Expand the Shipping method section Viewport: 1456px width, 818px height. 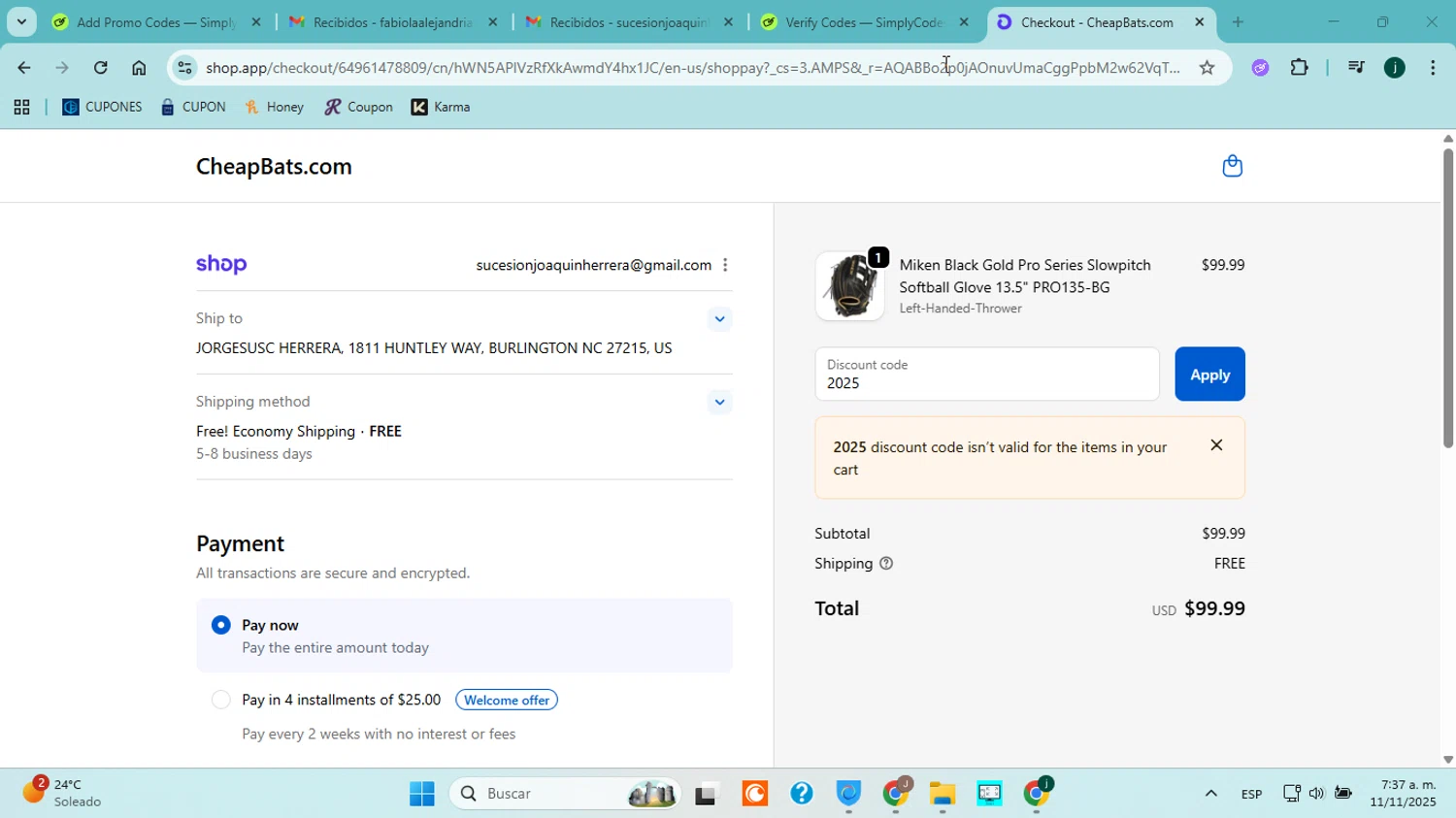click(x=719, y=403)
